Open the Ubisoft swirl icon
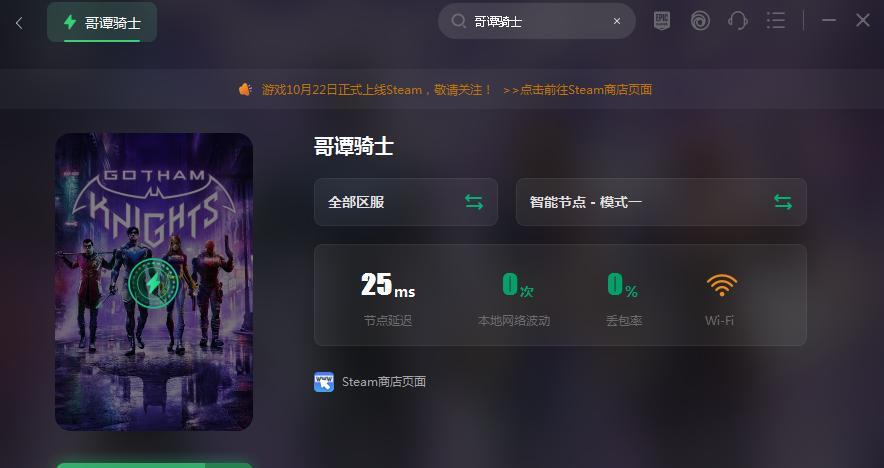884x468 pixels. (x=700, y=21)
